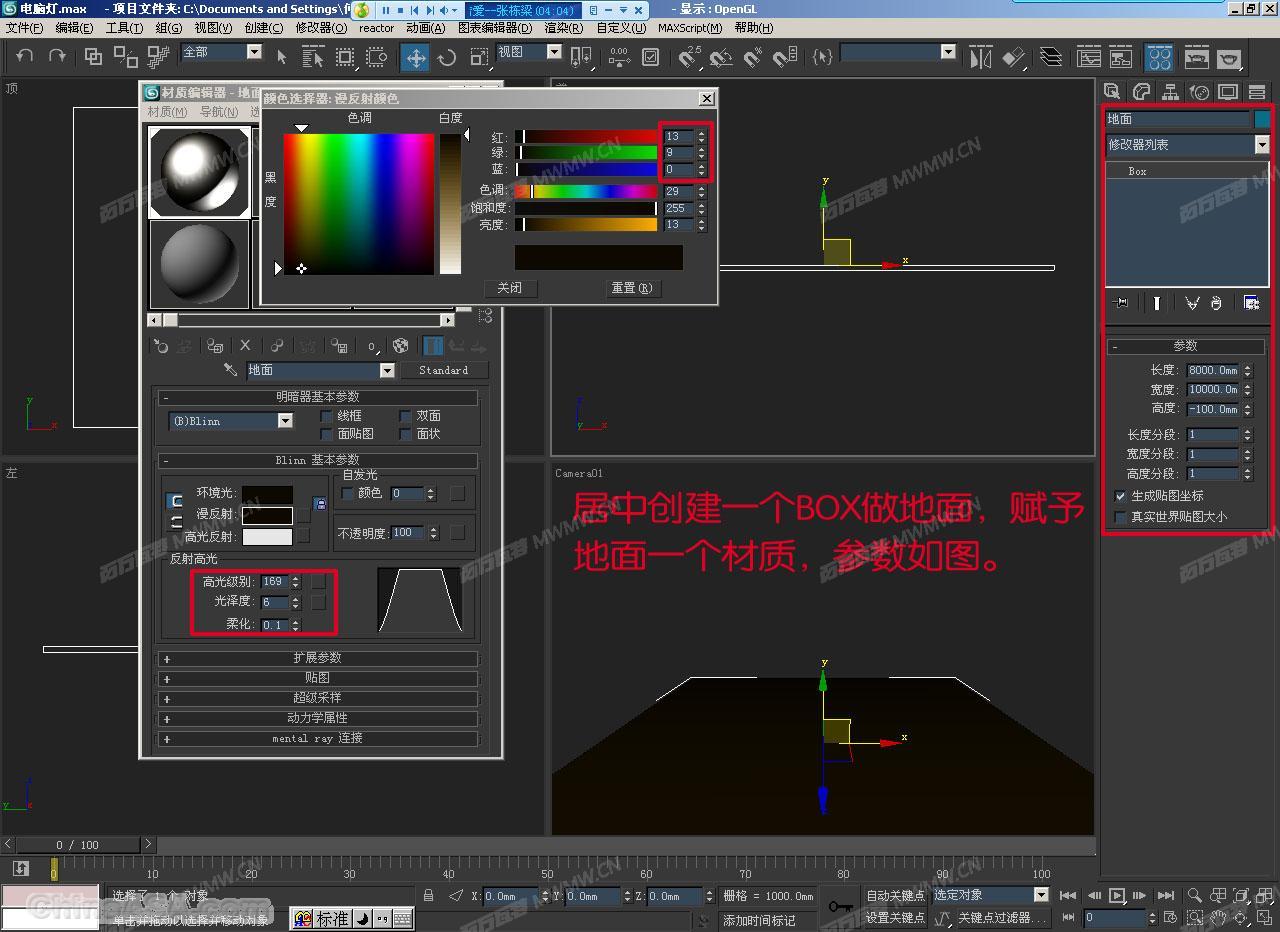Check 真实世界贴图大小 checkbox
The height and width of the screenshot is (932, 1280).
tap(1121, 517)
